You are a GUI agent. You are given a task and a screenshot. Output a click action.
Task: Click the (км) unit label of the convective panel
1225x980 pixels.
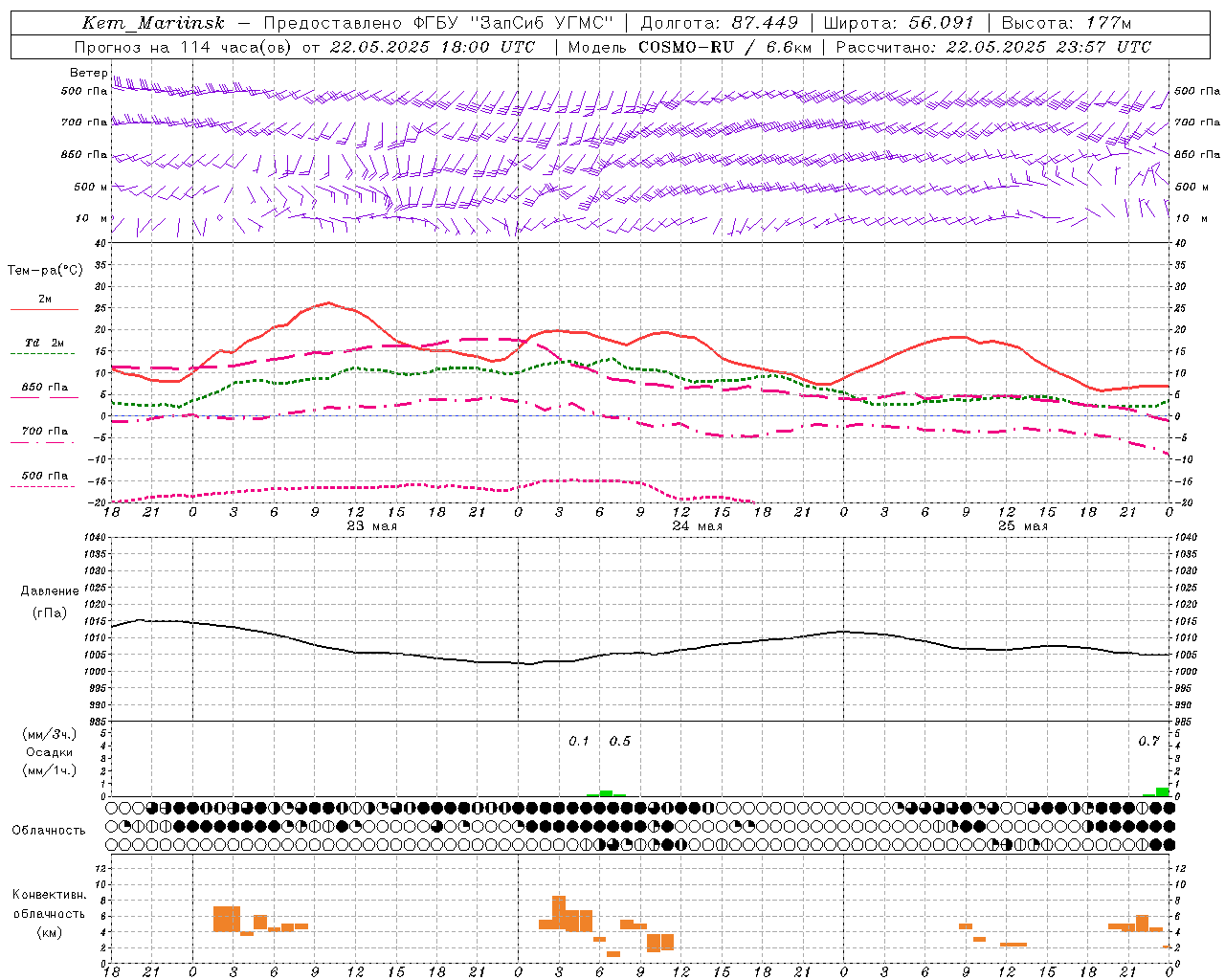pyautogui.click(x=50, y=932)
